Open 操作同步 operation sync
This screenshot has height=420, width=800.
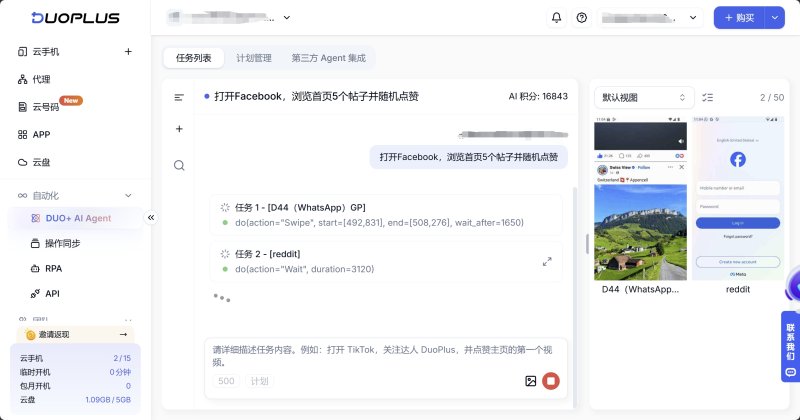(x=62, y=243)
